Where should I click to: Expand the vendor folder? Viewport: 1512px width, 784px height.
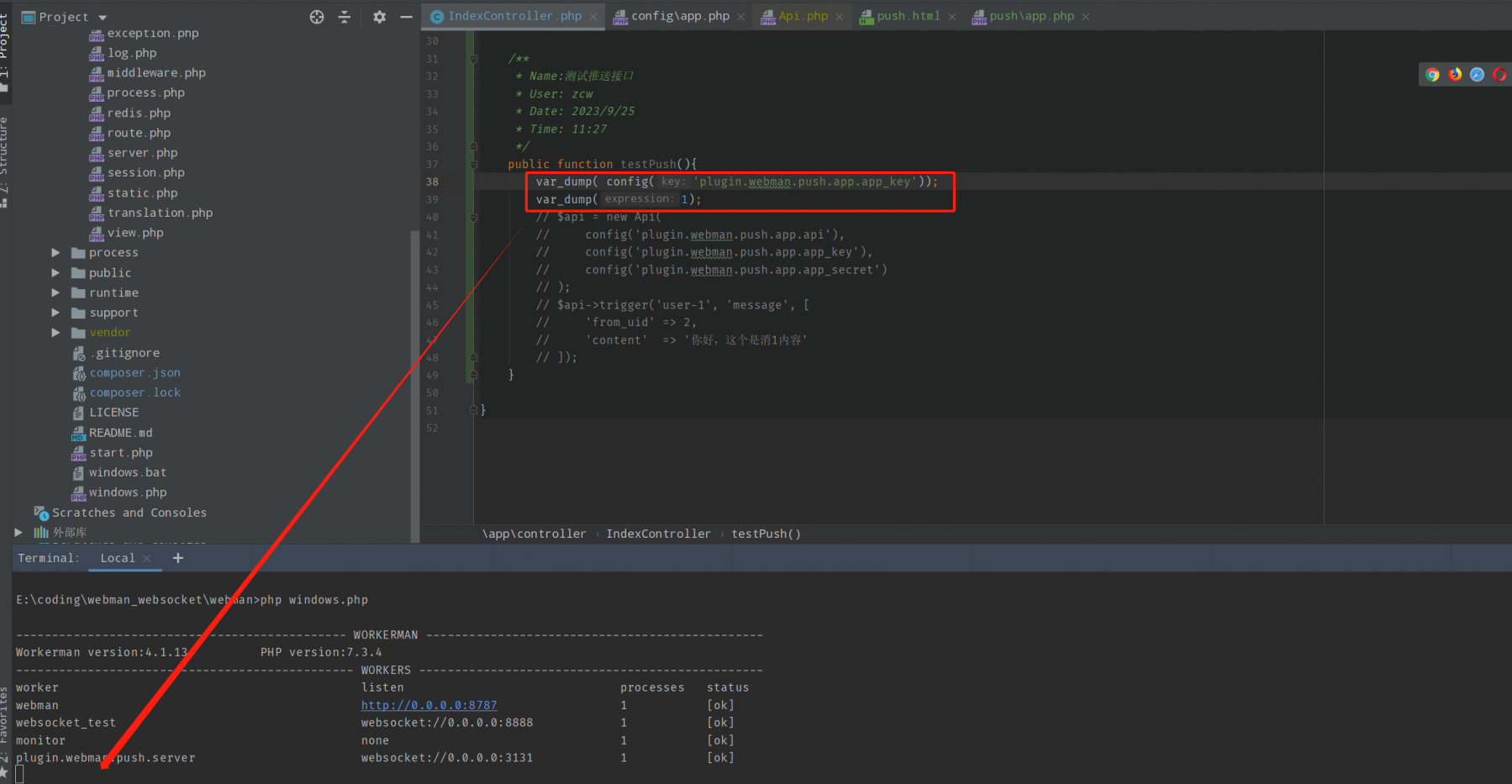tap(55, 333)
